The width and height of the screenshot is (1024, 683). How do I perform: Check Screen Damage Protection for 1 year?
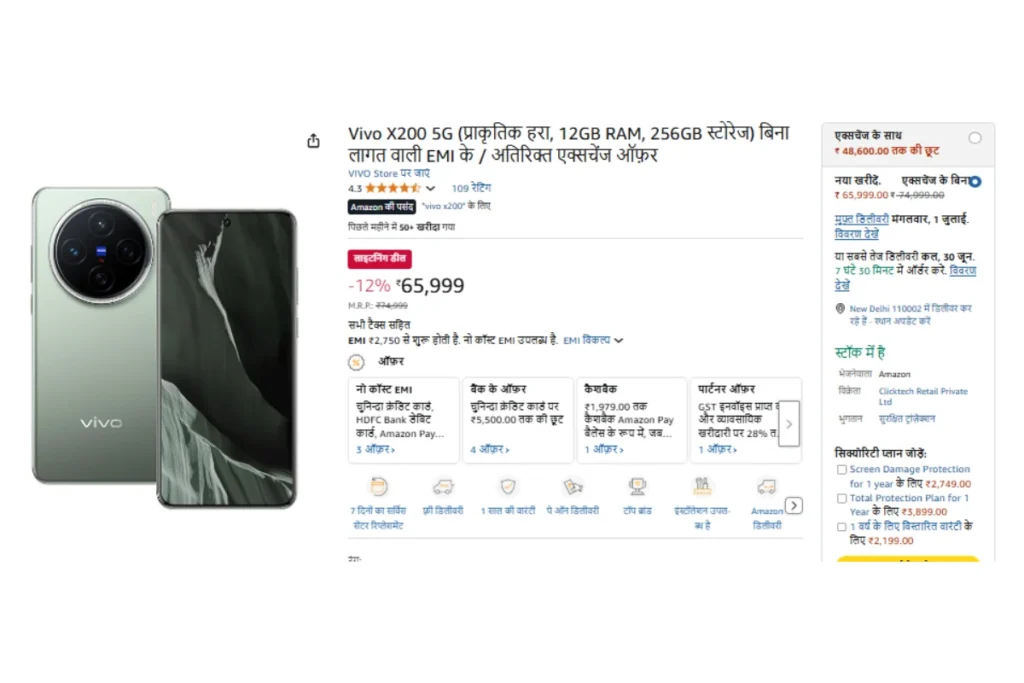(842, 469)
